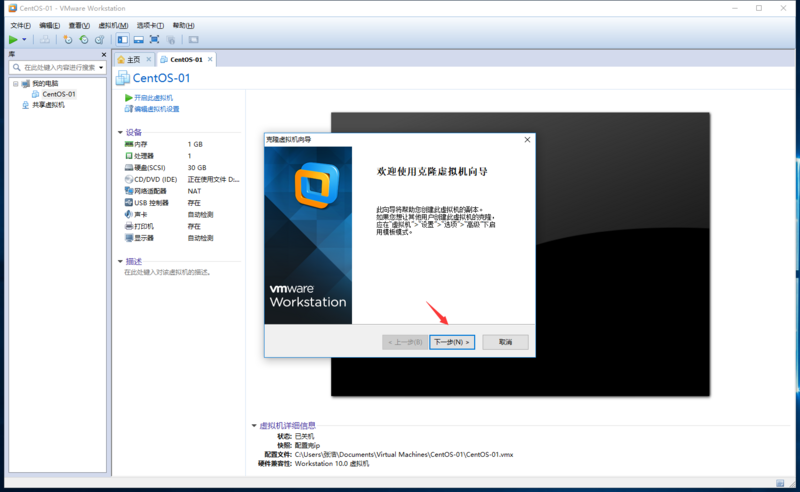Select CentOS-01 in the library tree
Image resolution: width=800 pixels, height=492 pixels.
(x=59, y=94)
